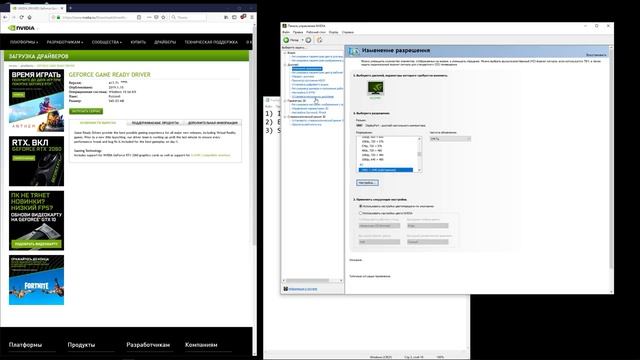This screenshot has height=360, width=640.
Task: Open the RTX. ВКЛ GeForce RTX 2080 banner
Action: tap(36, 161)
